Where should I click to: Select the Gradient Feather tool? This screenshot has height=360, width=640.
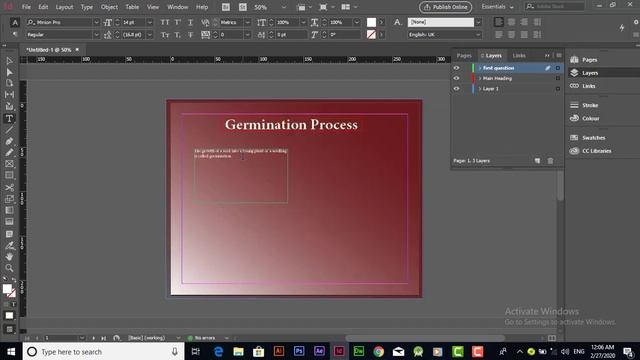pos(9,222)
